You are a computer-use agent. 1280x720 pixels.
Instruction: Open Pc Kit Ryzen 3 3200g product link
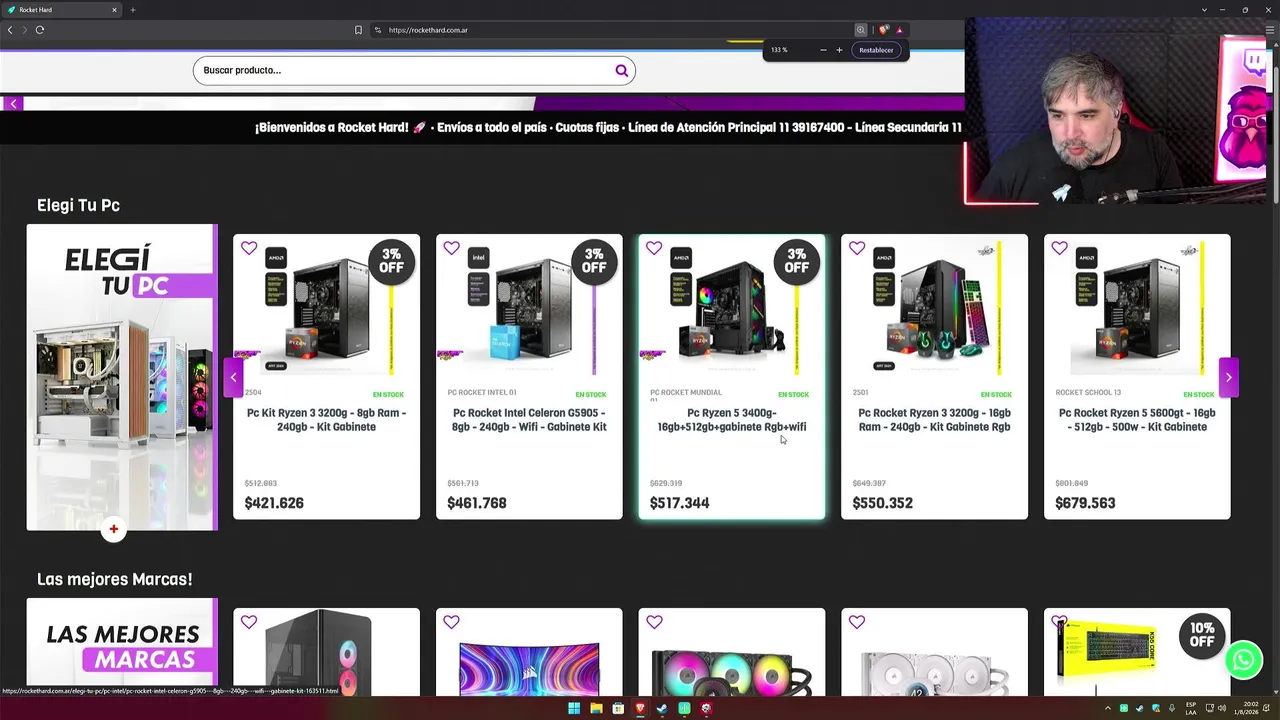[326, 420]
